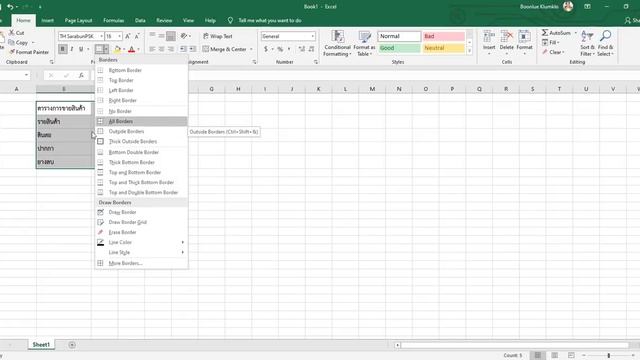
Task: Open Find & Select menu
Action: pos(605,43)
